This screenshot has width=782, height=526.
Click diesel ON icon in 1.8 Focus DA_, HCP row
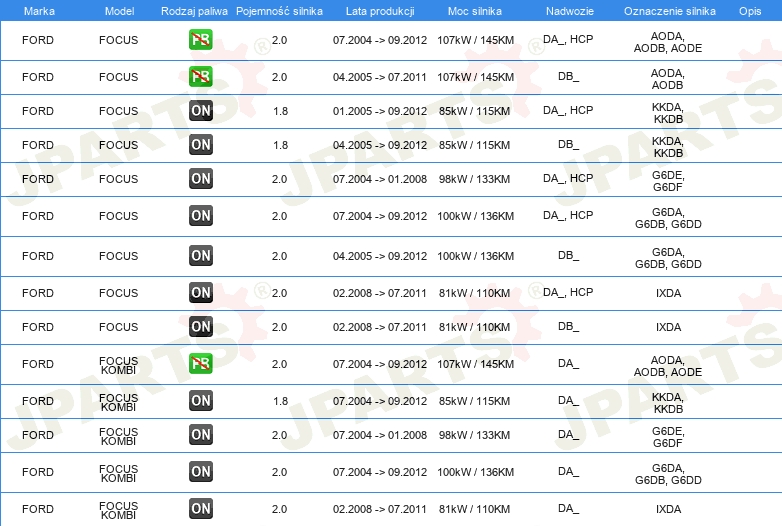200,111
